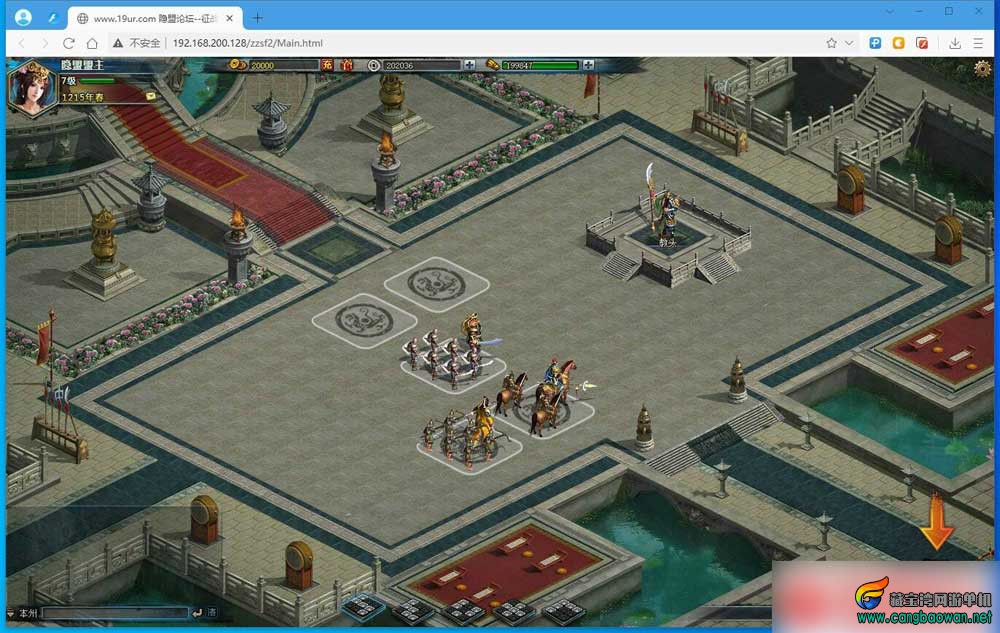Click the 1215年春 date label
The width and height of the screenshot is (1000, 633).
point(82,97)
